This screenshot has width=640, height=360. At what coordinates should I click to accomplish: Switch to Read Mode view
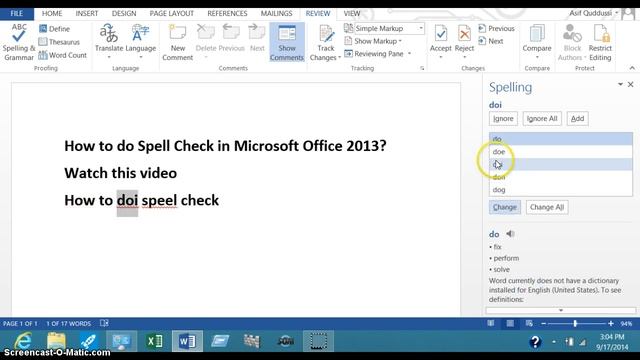coord(491,324)
